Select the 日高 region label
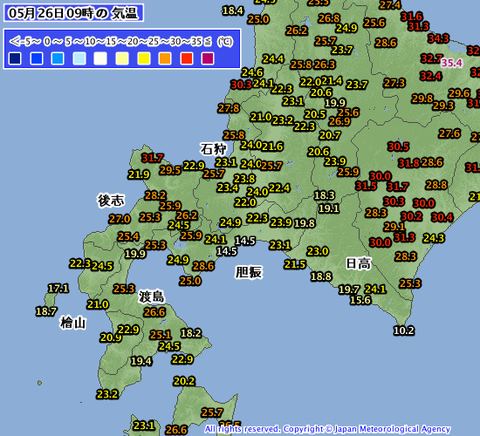480x436 pixels. click(x=358, y=264)
